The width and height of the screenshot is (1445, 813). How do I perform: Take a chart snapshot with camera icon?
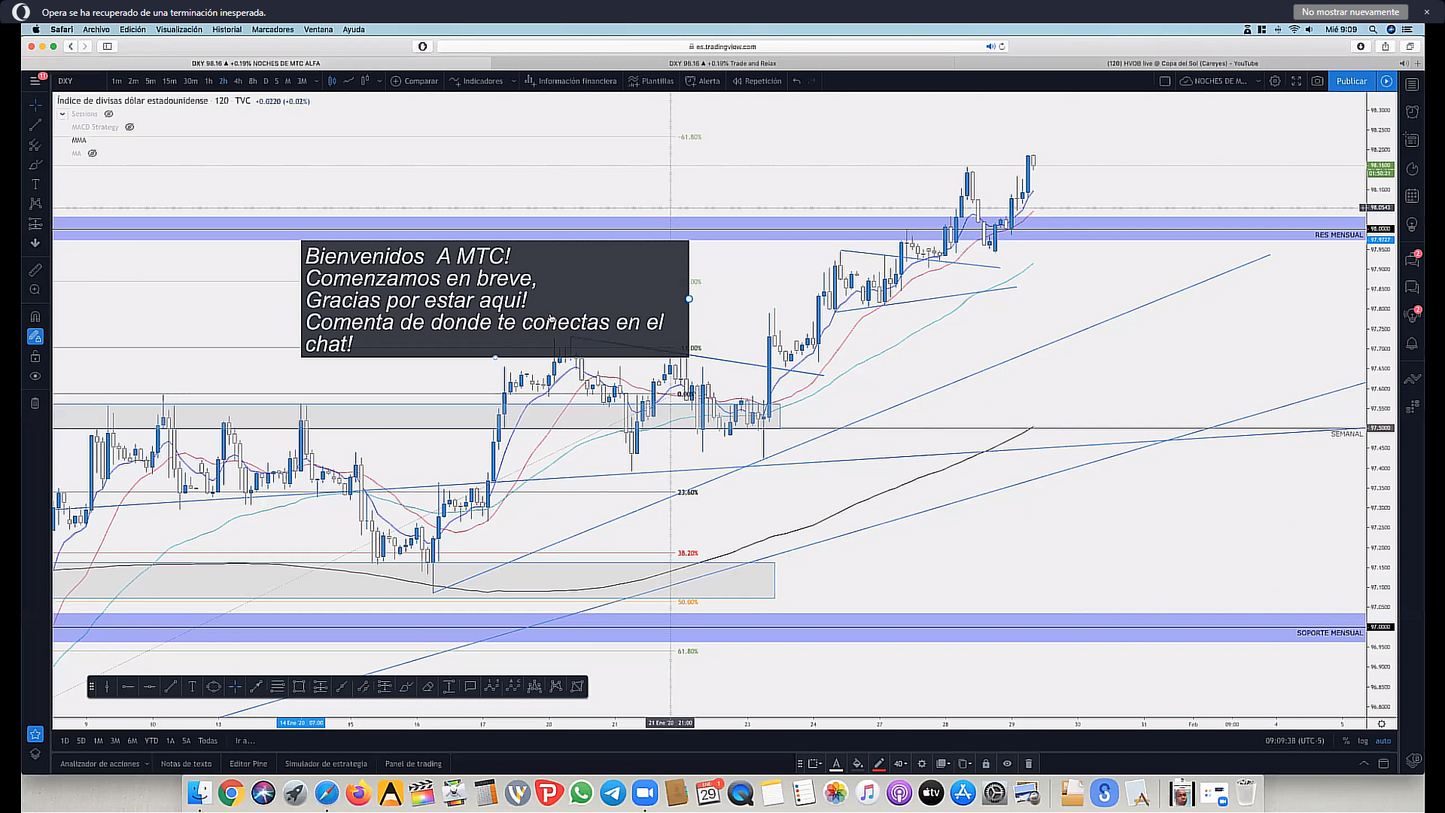coord(1318,81)
